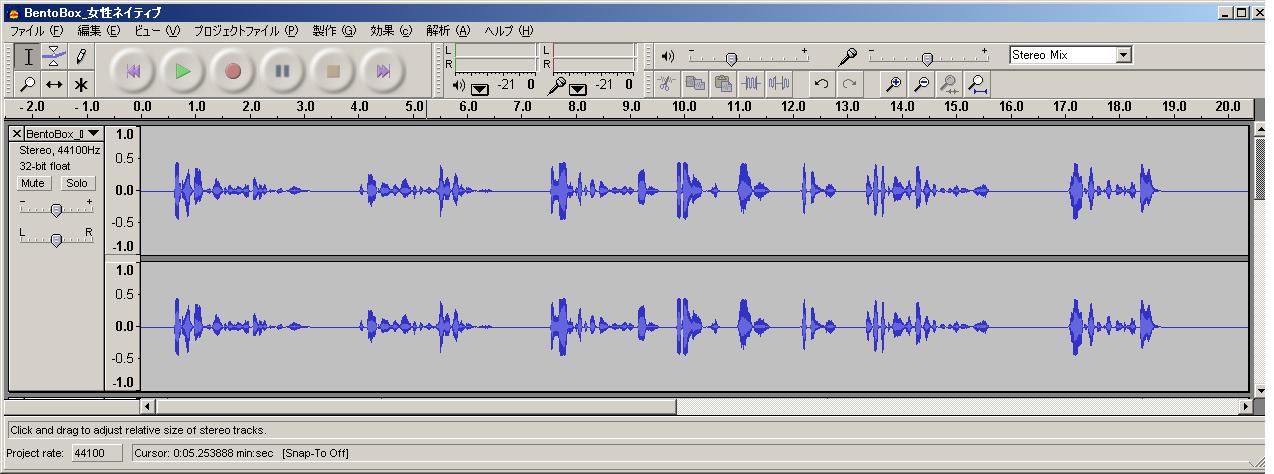
Task: Click the horizontal scrollbar thumb
Action: [415, 406]
